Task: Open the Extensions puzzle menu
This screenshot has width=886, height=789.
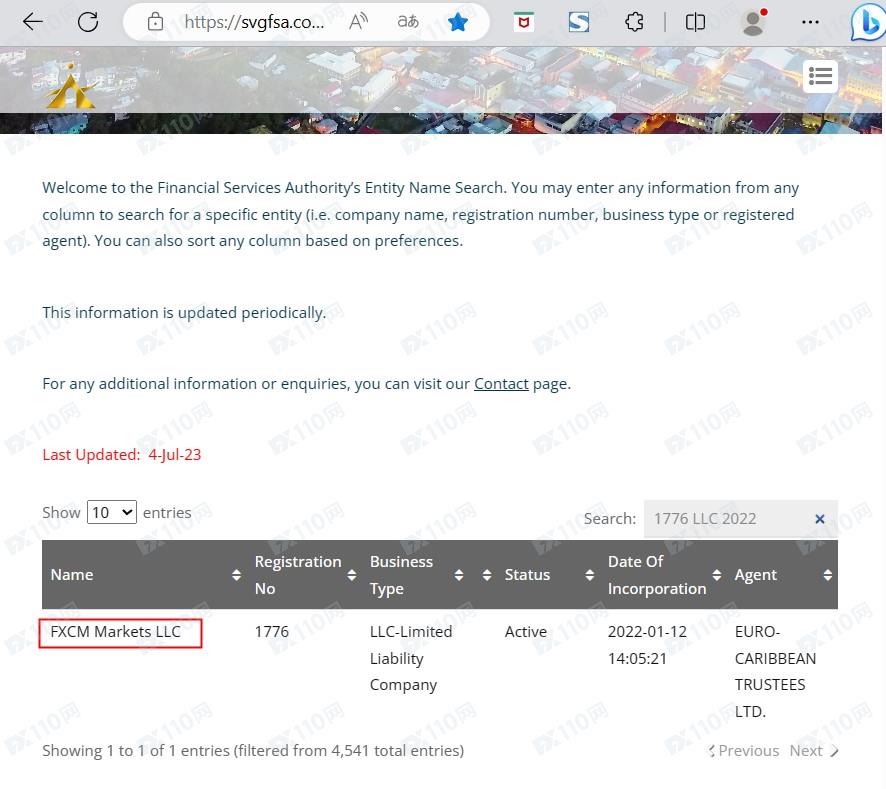Action: coord(634,22)
